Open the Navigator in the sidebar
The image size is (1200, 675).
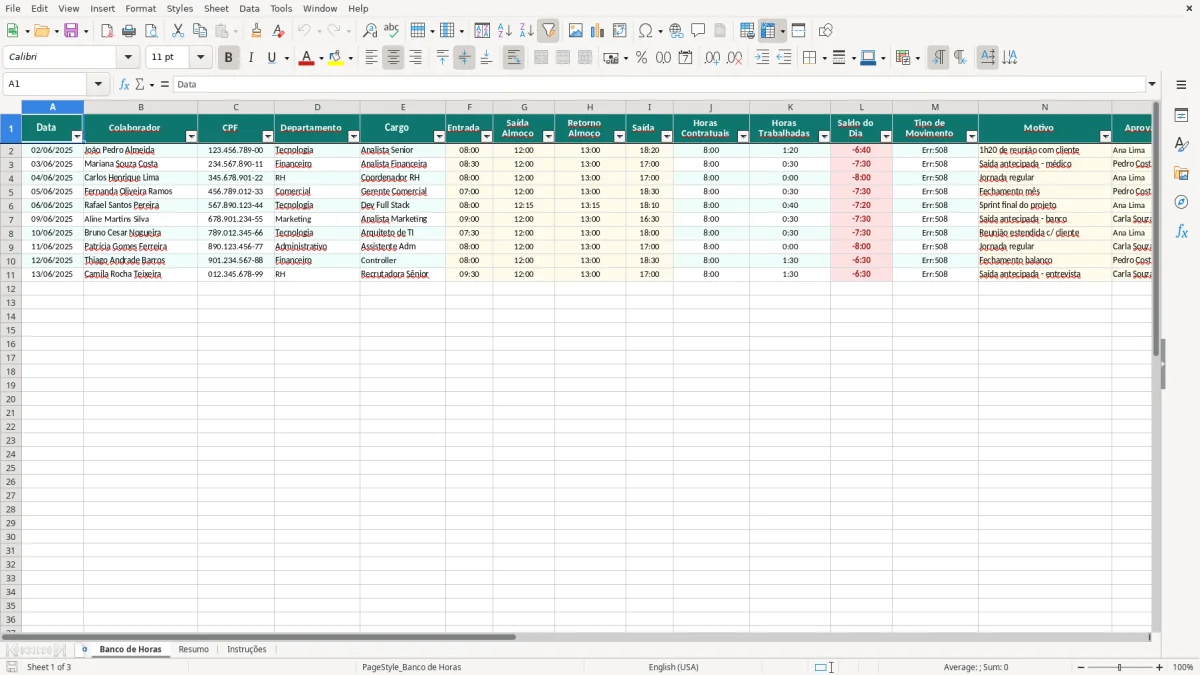(x=1181, y=202)
